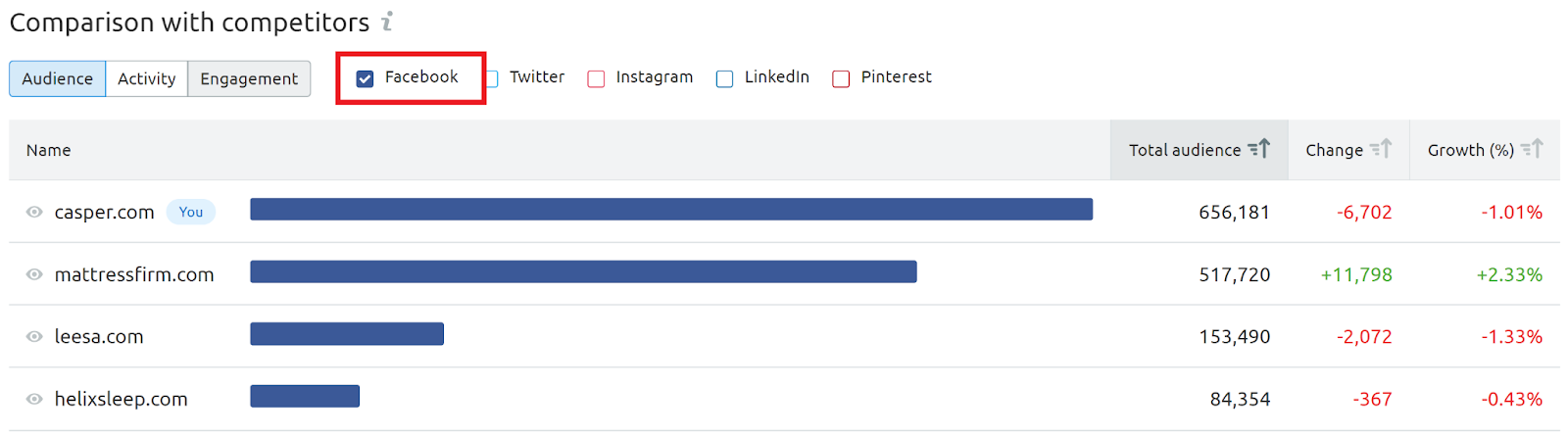Select the Audience tab
The height and width of the screenshot is (439, 1568).
pyautogui.click(x=57, y=78)
